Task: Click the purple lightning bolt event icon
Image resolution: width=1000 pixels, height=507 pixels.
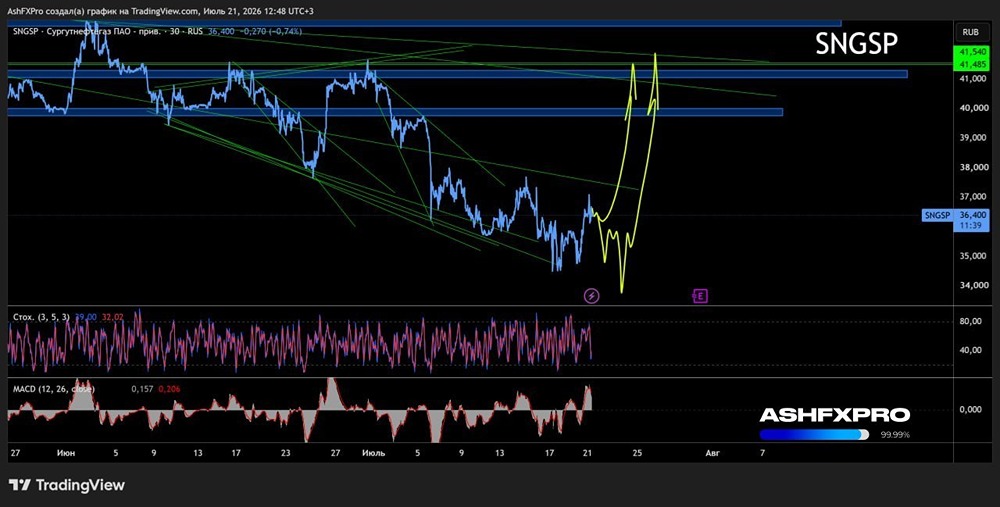Action: (592, 296)
